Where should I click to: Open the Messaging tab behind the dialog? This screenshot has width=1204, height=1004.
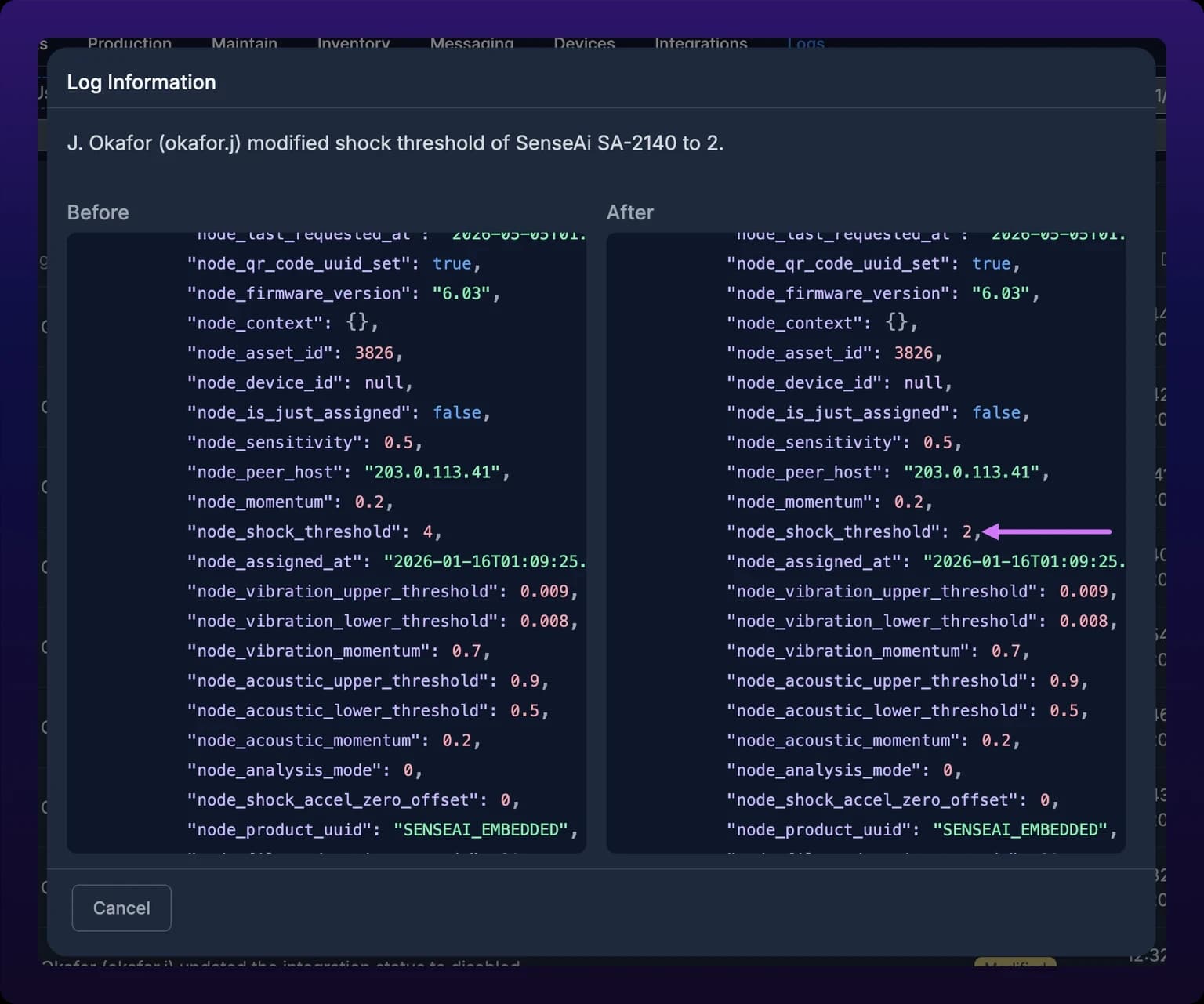coord(472,43)
